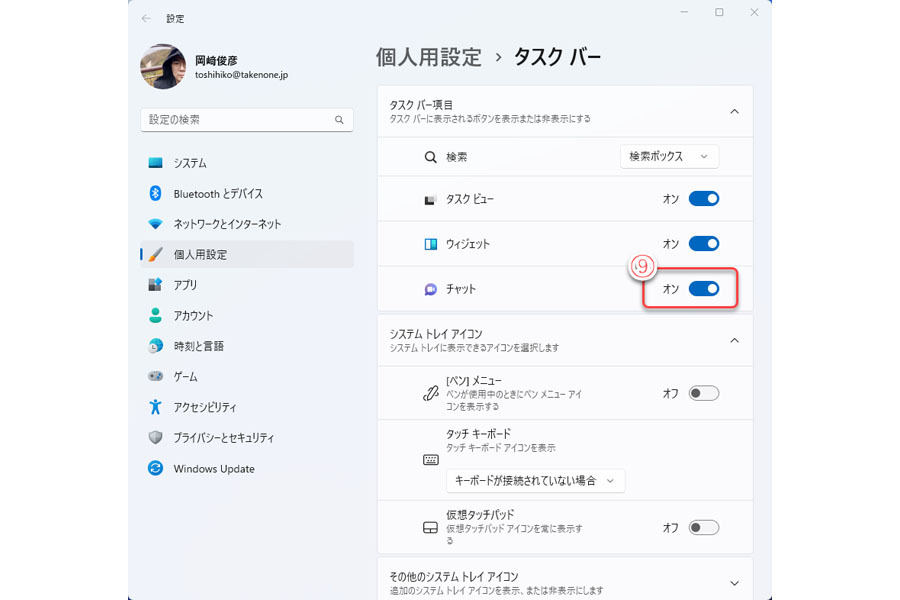Click the ゲーム controller icon
The width and height of the screenshot is (900, 600).
coord(156,376)
